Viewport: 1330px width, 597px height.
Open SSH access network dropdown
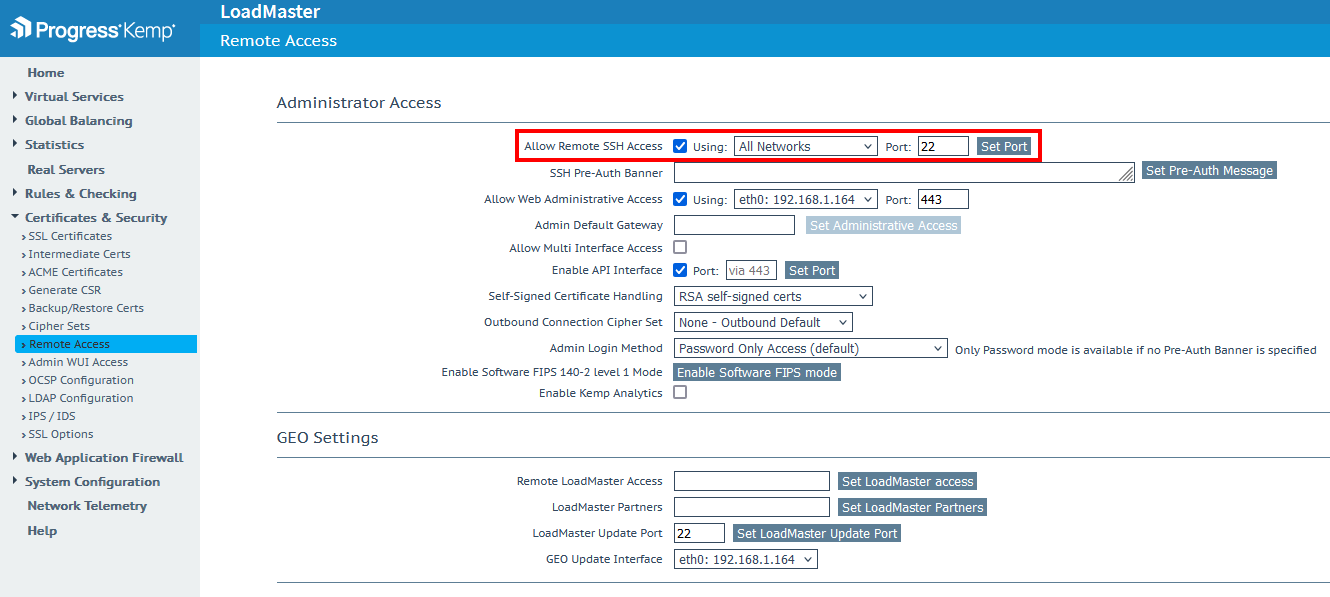click(805, 146)
